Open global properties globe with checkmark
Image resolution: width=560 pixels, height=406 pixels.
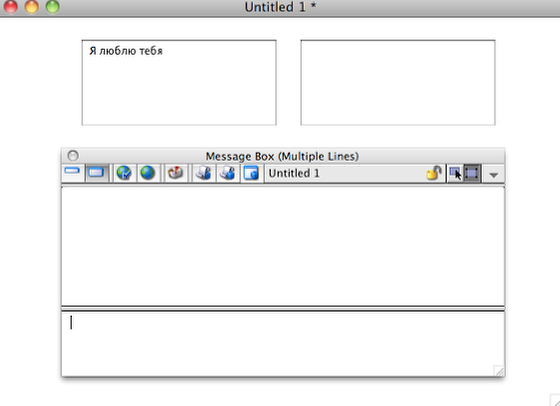124,173
